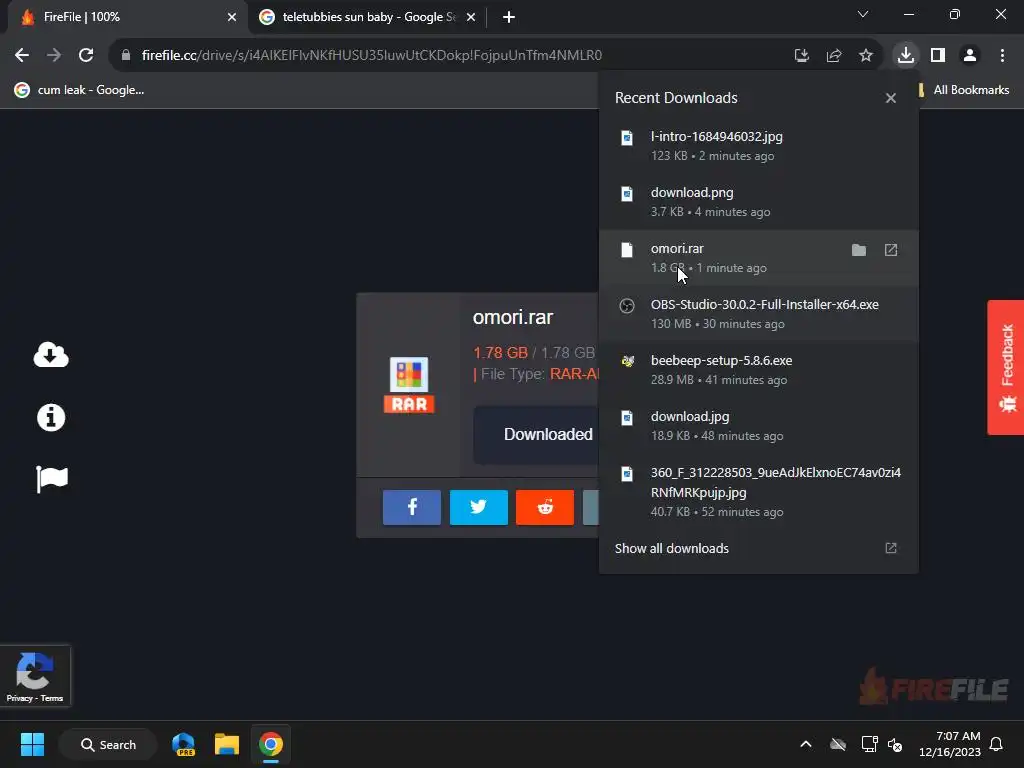This screenshot has width=1024, height=768.
Task: Click the Chrome downloads toolbar icon
Action: pyautogui.click(x=906, y=55)
